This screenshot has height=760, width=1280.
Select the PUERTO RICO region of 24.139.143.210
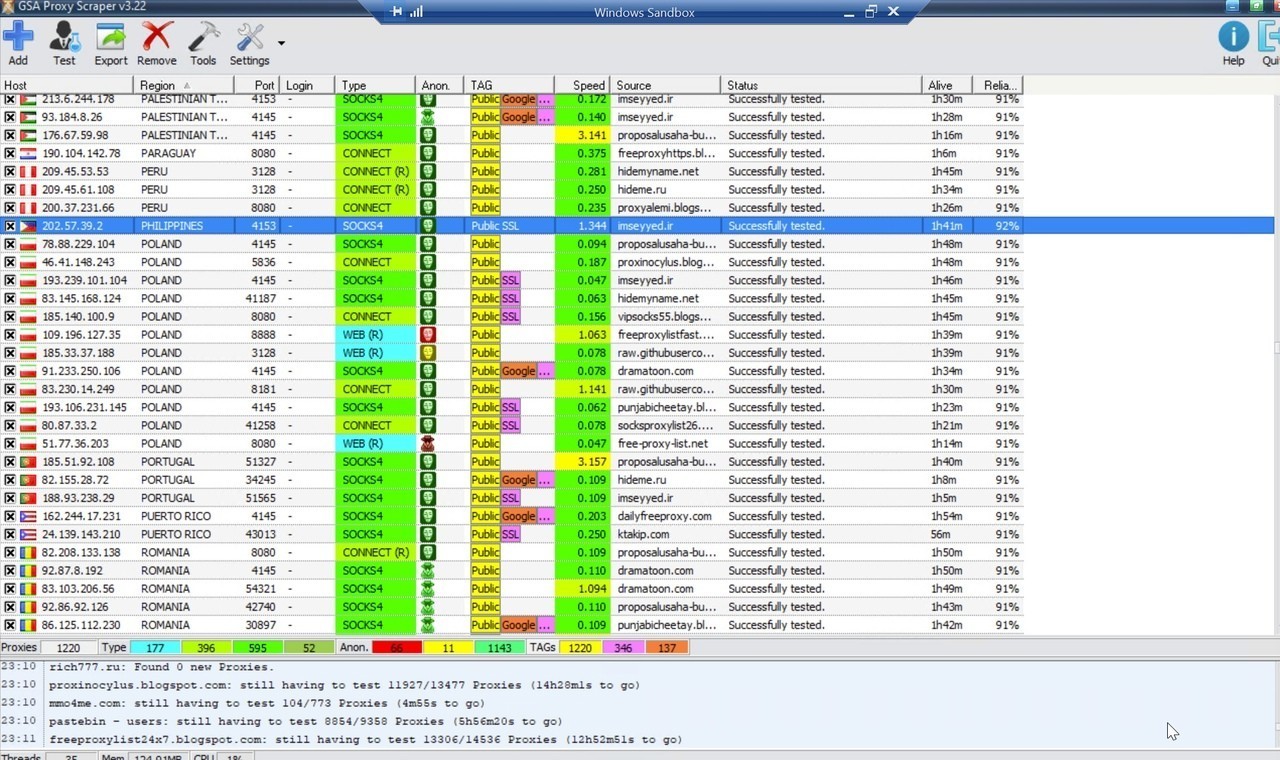176,535
